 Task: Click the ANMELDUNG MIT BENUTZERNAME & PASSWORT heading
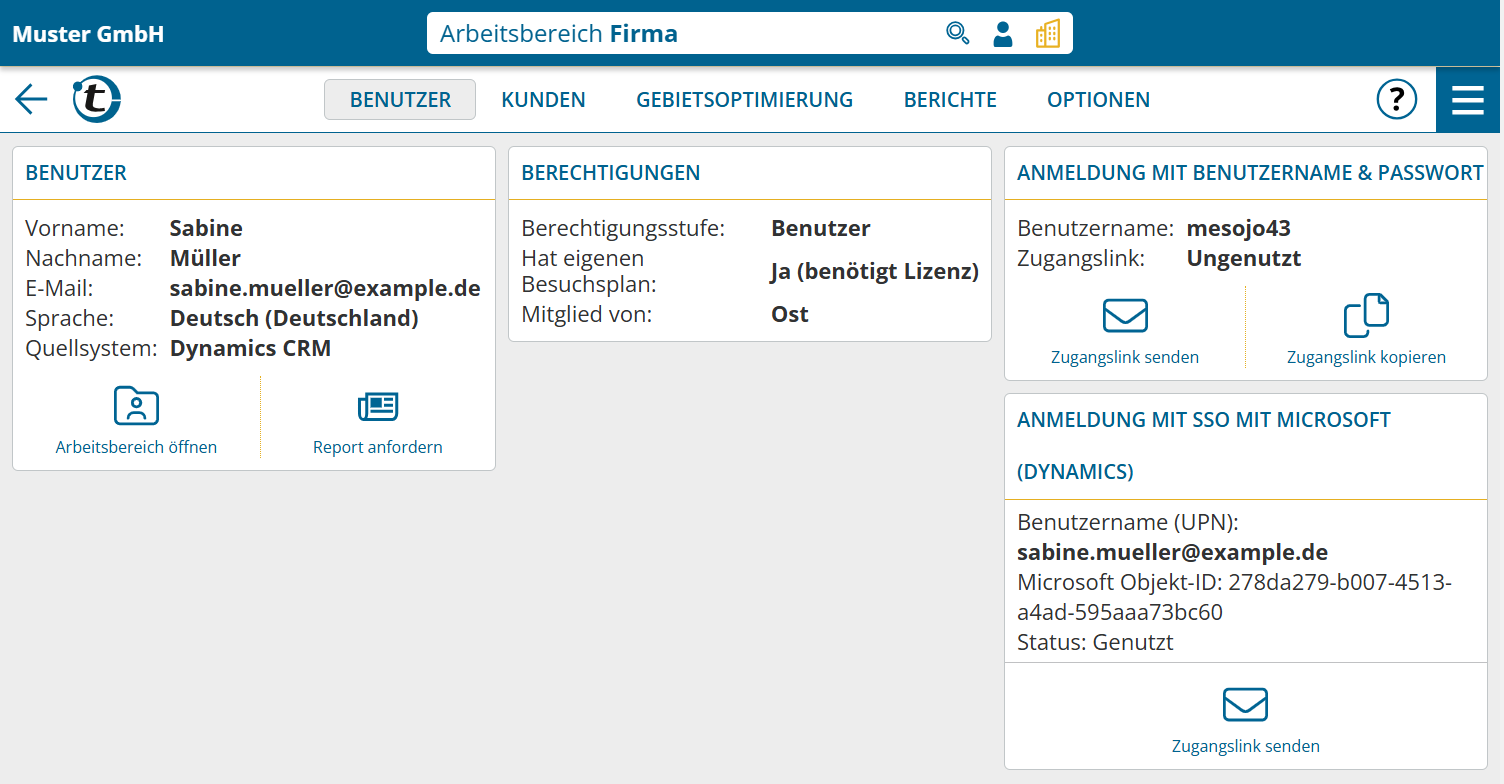[x=1250, y=173]
